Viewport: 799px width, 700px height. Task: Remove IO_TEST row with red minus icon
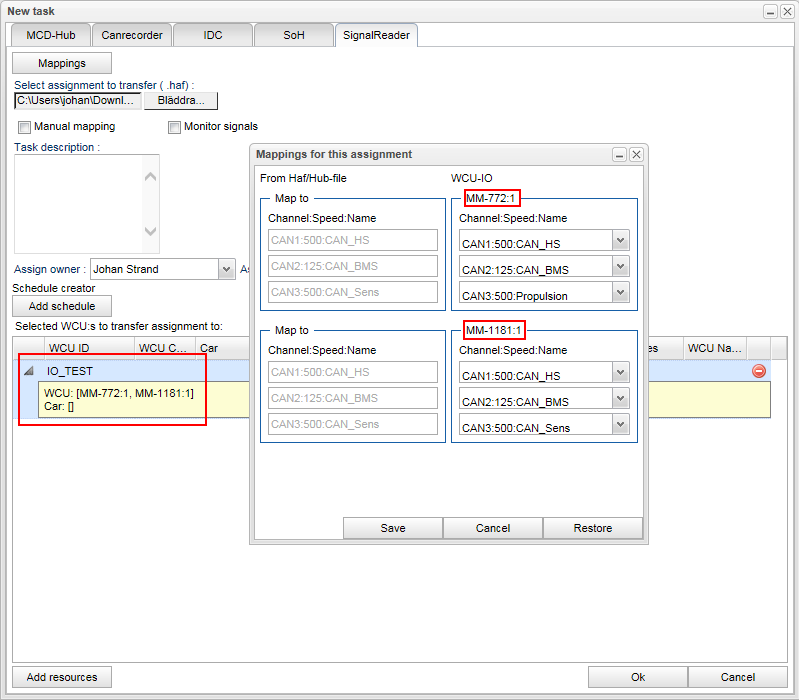758,371
